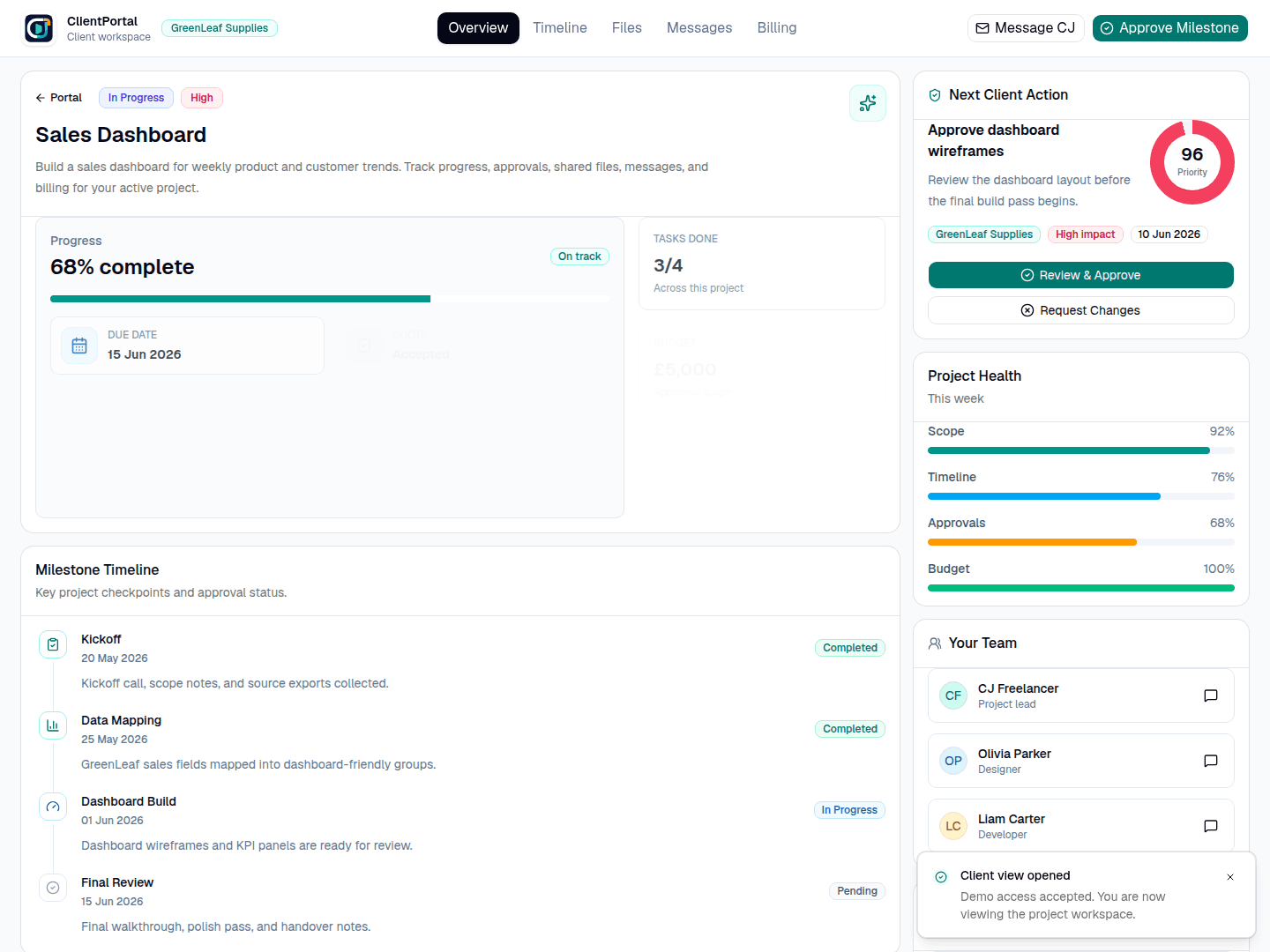Open the Files tab

(x=627, y=28)
